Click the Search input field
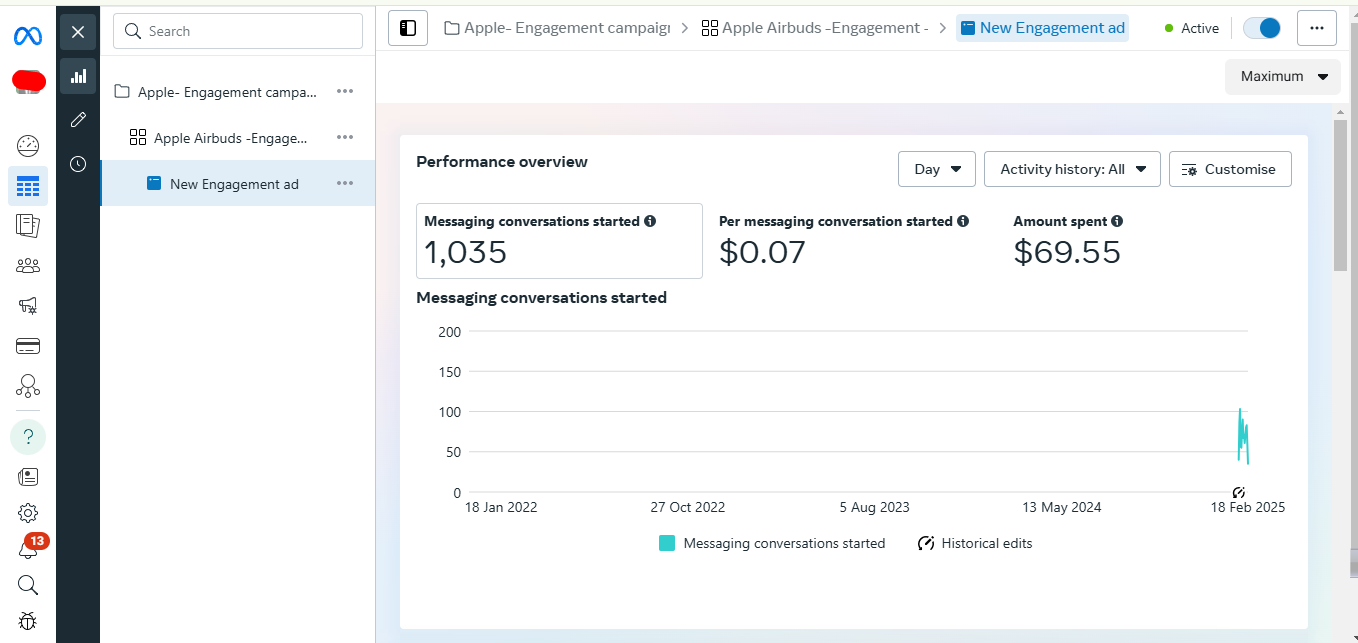Viewport: 1358px width, 643px height. (x=238, y=31)
